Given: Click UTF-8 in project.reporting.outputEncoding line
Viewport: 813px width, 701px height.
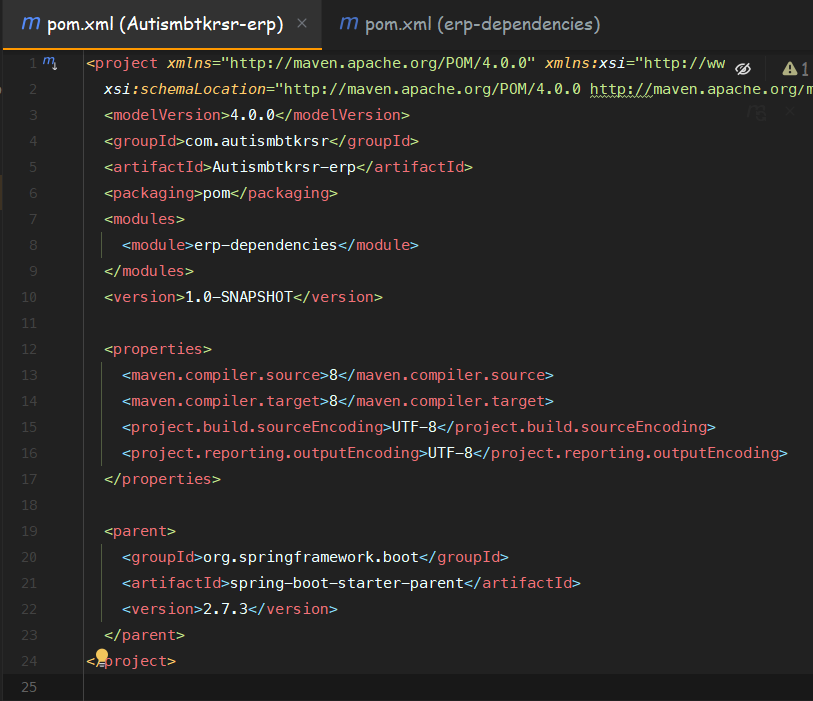Looking at the screenshot, I should [x=451, y=453].
